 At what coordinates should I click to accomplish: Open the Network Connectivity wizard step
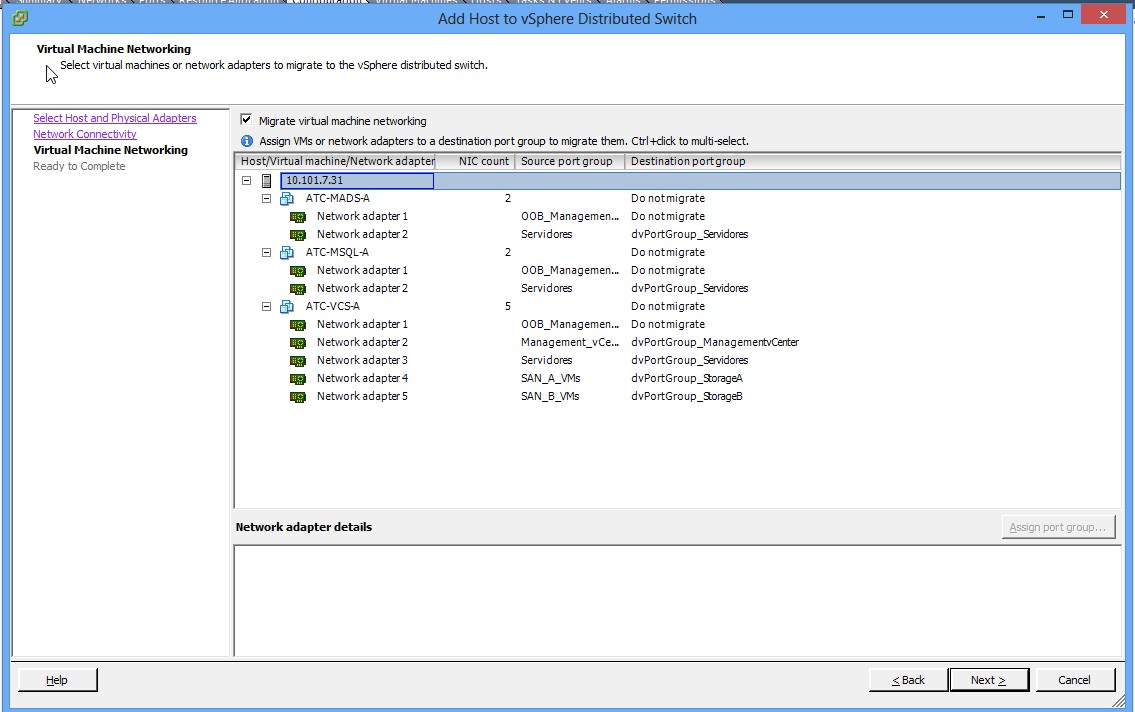(x=84, y=134)
